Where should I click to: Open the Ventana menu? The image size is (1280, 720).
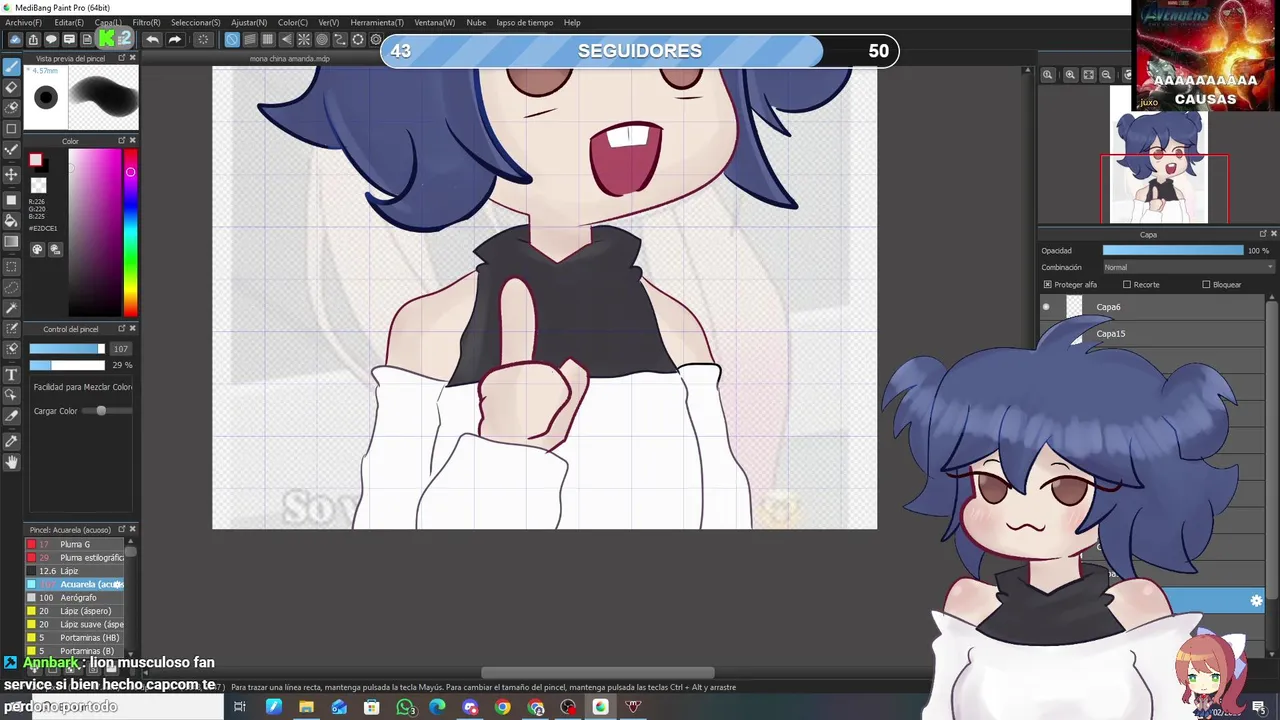(x=434, y=22)
